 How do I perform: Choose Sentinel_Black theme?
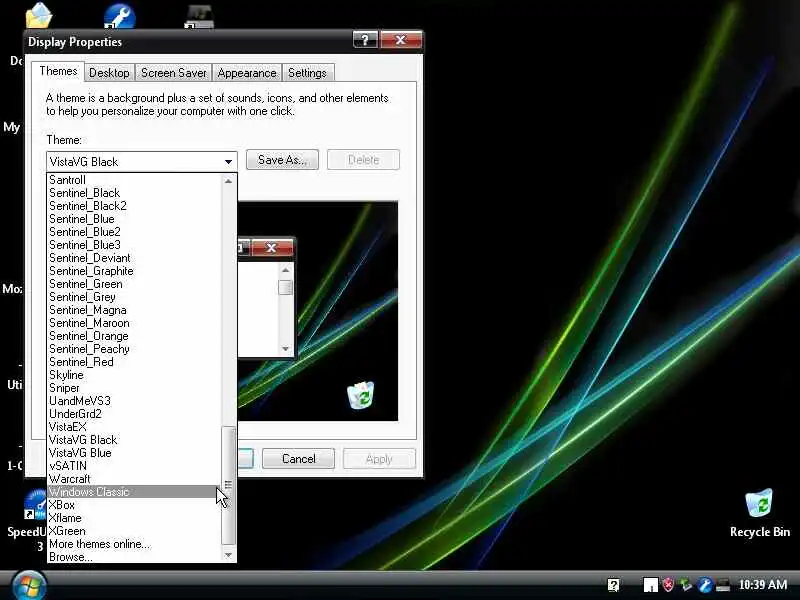[x=135, y=193]
